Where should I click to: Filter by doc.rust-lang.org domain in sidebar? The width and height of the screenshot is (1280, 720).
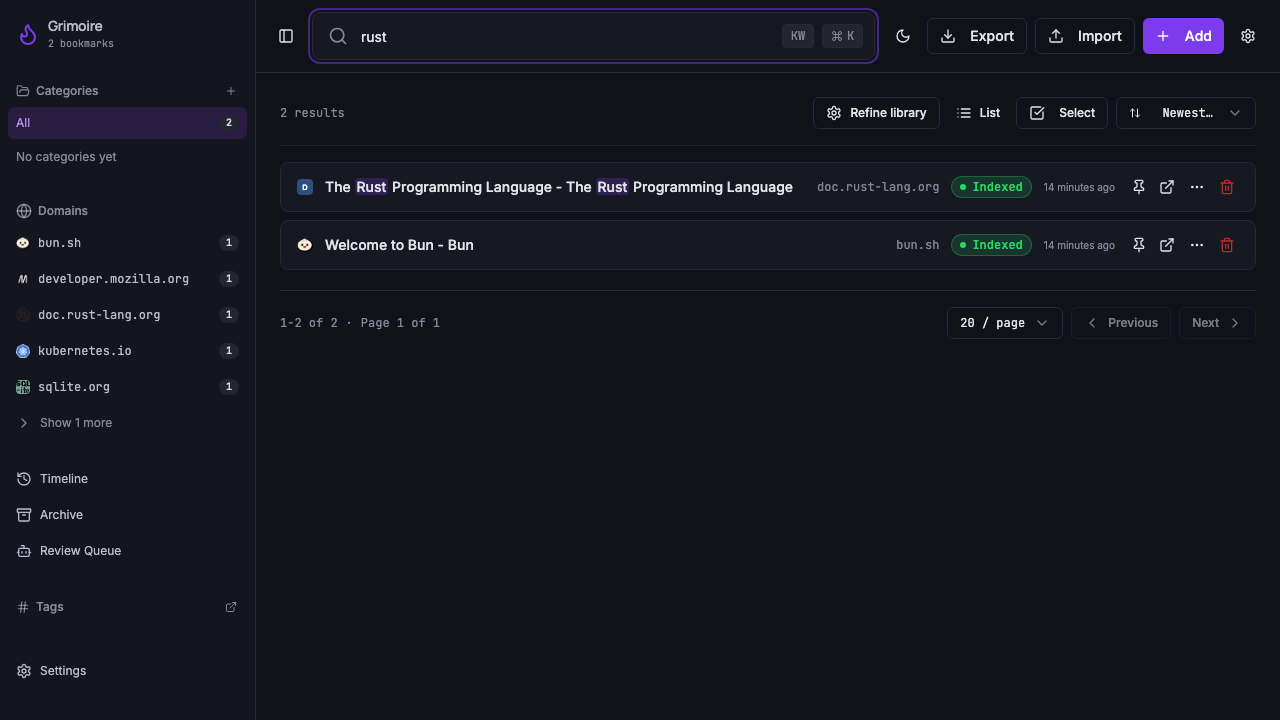coord(127,315)
